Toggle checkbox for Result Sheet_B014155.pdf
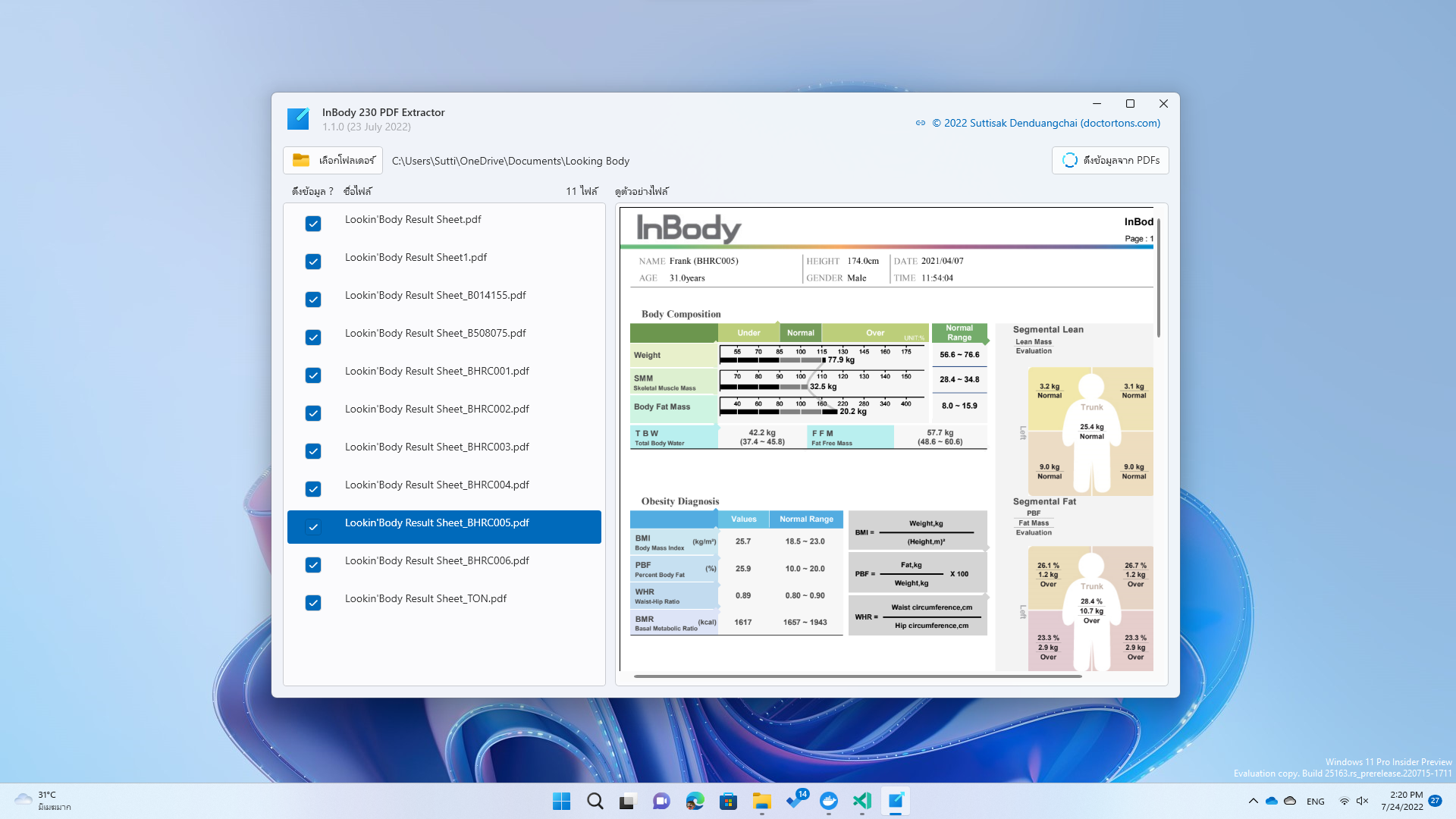 [313, 300]
